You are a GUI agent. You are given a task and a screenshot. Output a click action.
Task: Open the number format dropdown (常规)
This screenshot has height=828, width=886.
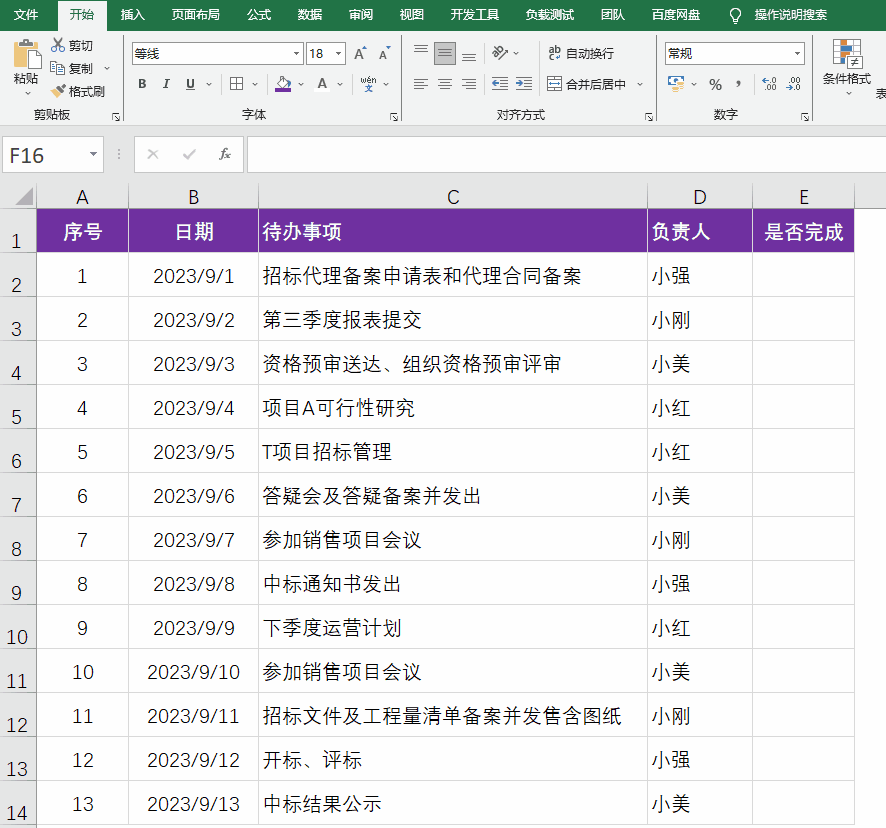797,54
